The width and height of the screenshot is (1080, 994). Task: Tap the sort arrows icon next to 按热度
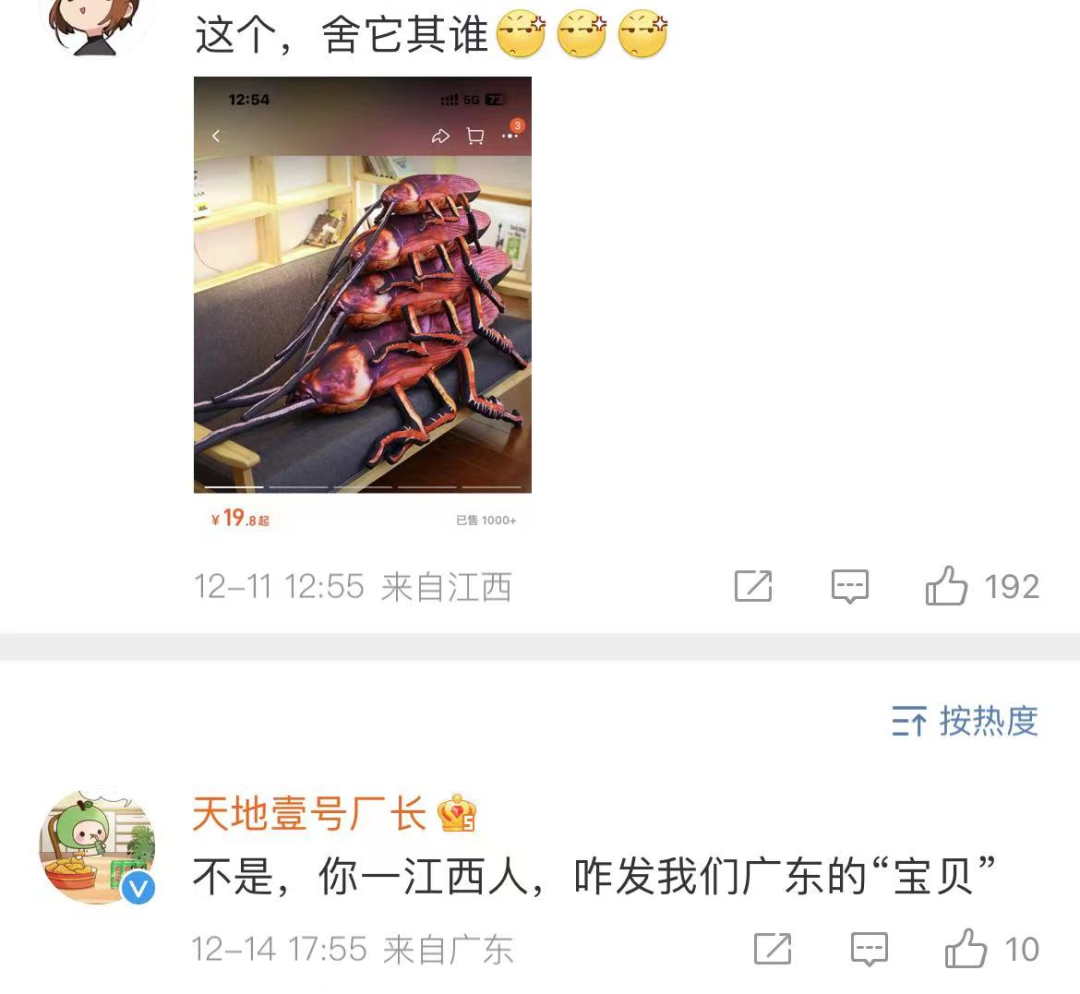908,722
